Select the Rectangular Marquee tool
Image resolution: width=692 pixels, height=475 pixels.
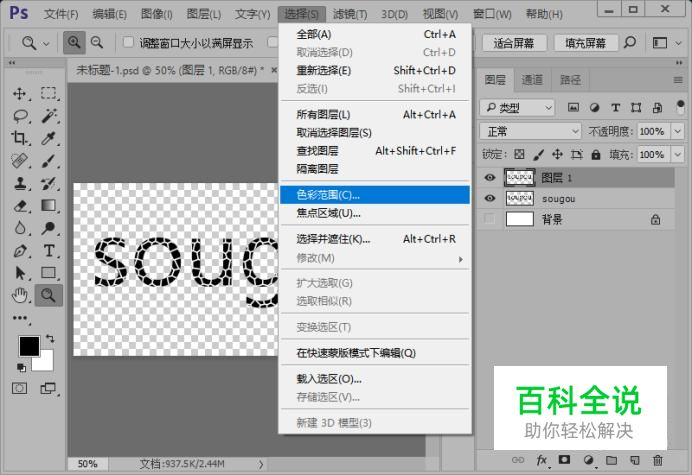[x=49, y=94]
